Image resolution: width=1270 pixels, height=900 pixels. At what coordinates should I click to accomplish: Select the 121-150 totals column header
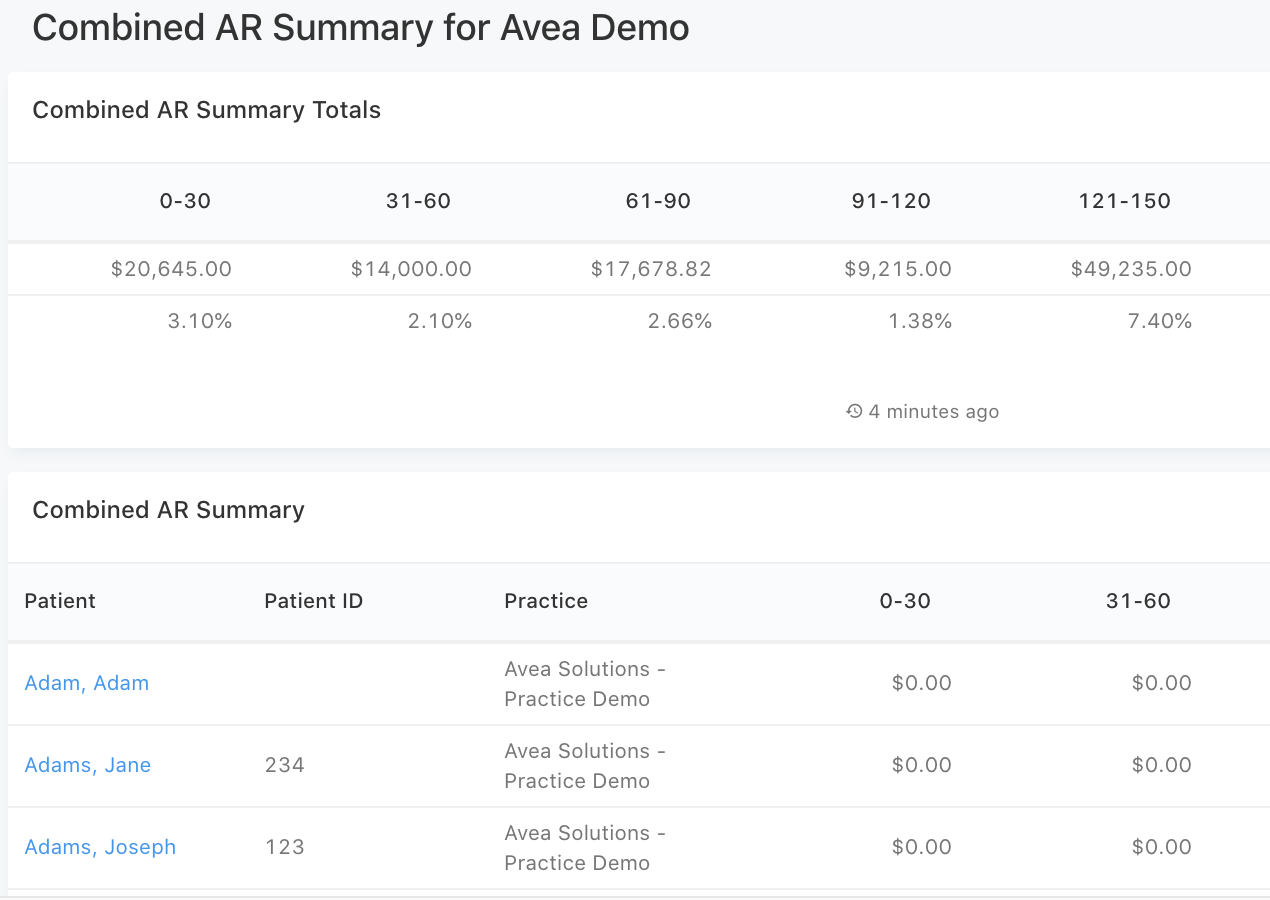coord(1125,201)
